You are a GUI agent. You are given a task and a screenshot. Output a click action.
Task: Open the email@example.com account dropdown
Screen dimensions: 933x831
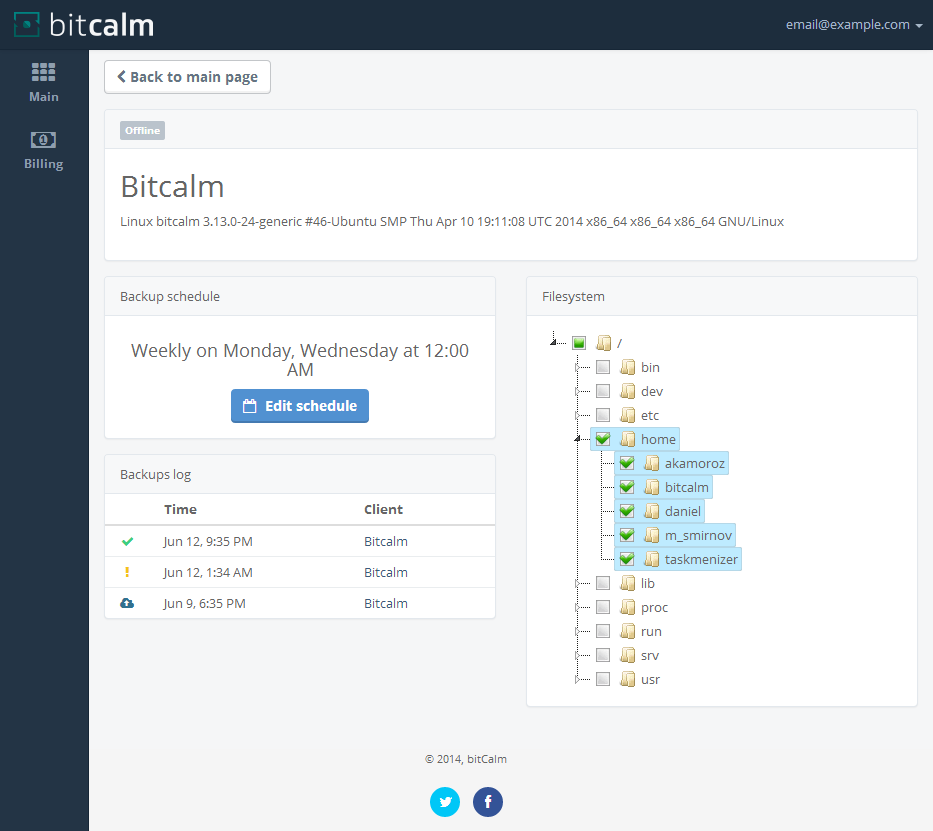[854, 24]
